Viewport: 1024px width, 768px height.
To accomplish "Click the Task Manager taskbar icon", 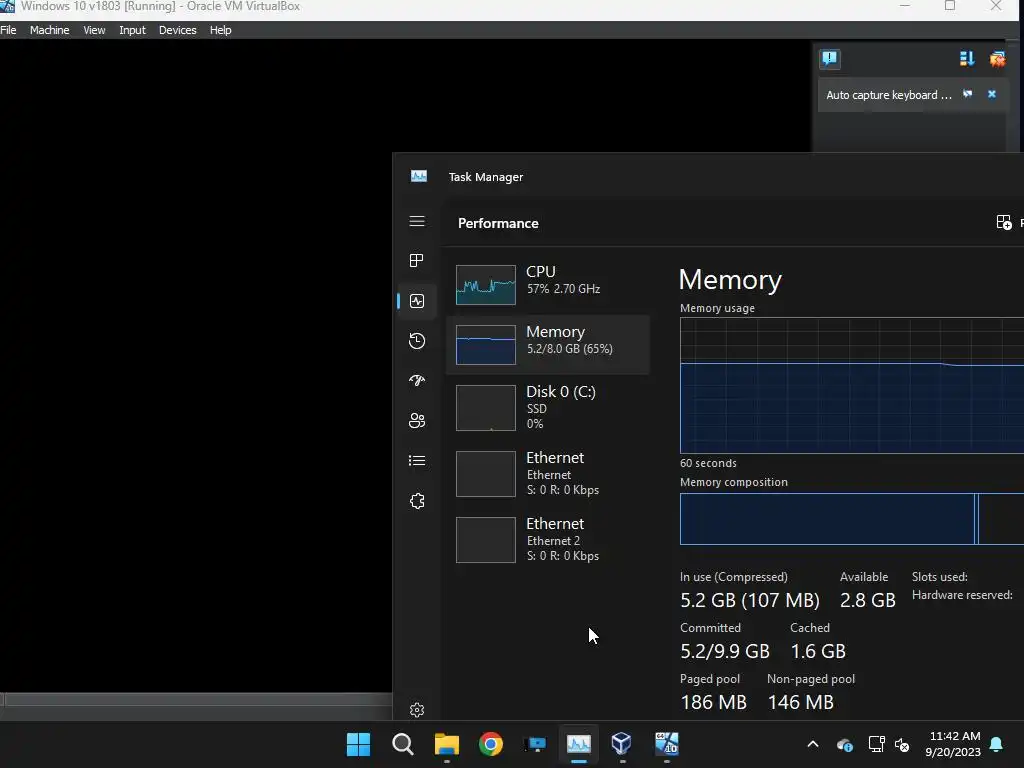I will (x=579, y=744).
